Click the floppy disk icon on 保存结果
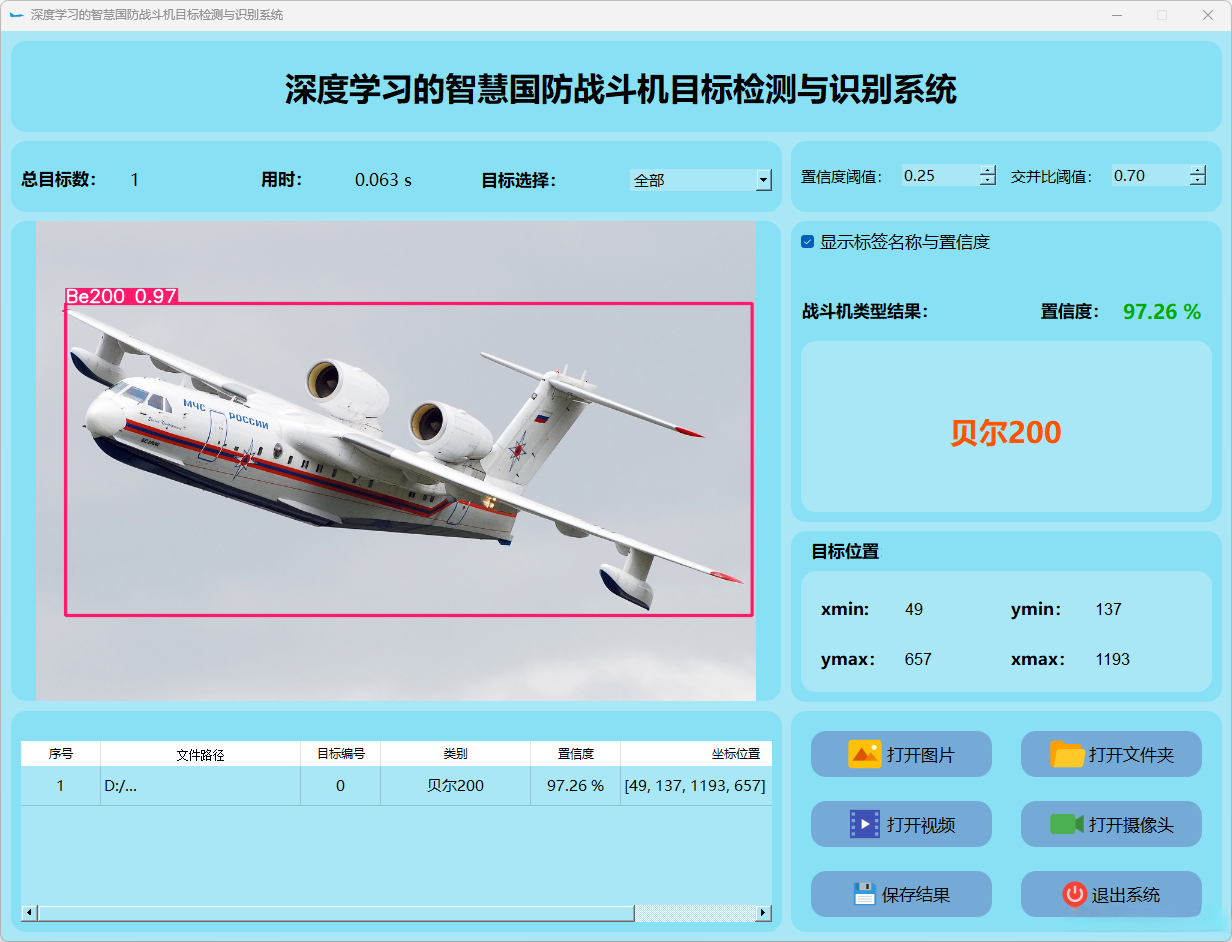 tap(865, 894)
